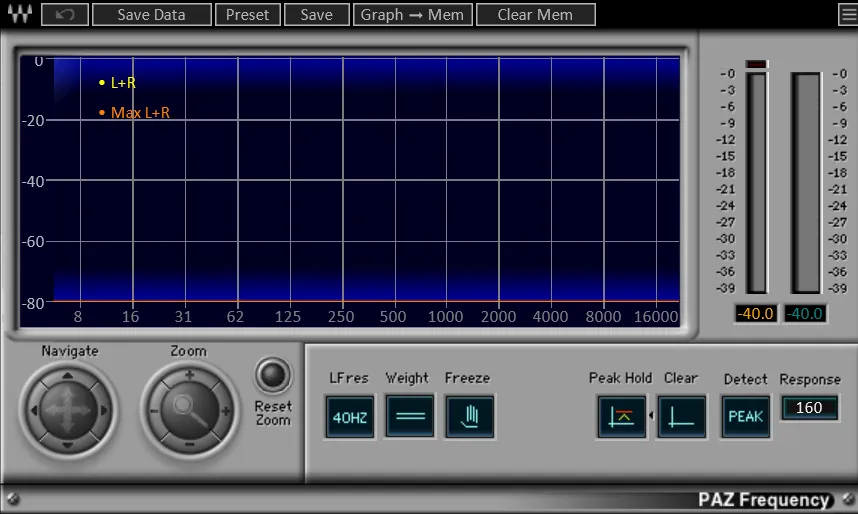Click the Save button
The image size is (858, 514).
point(316,14)
